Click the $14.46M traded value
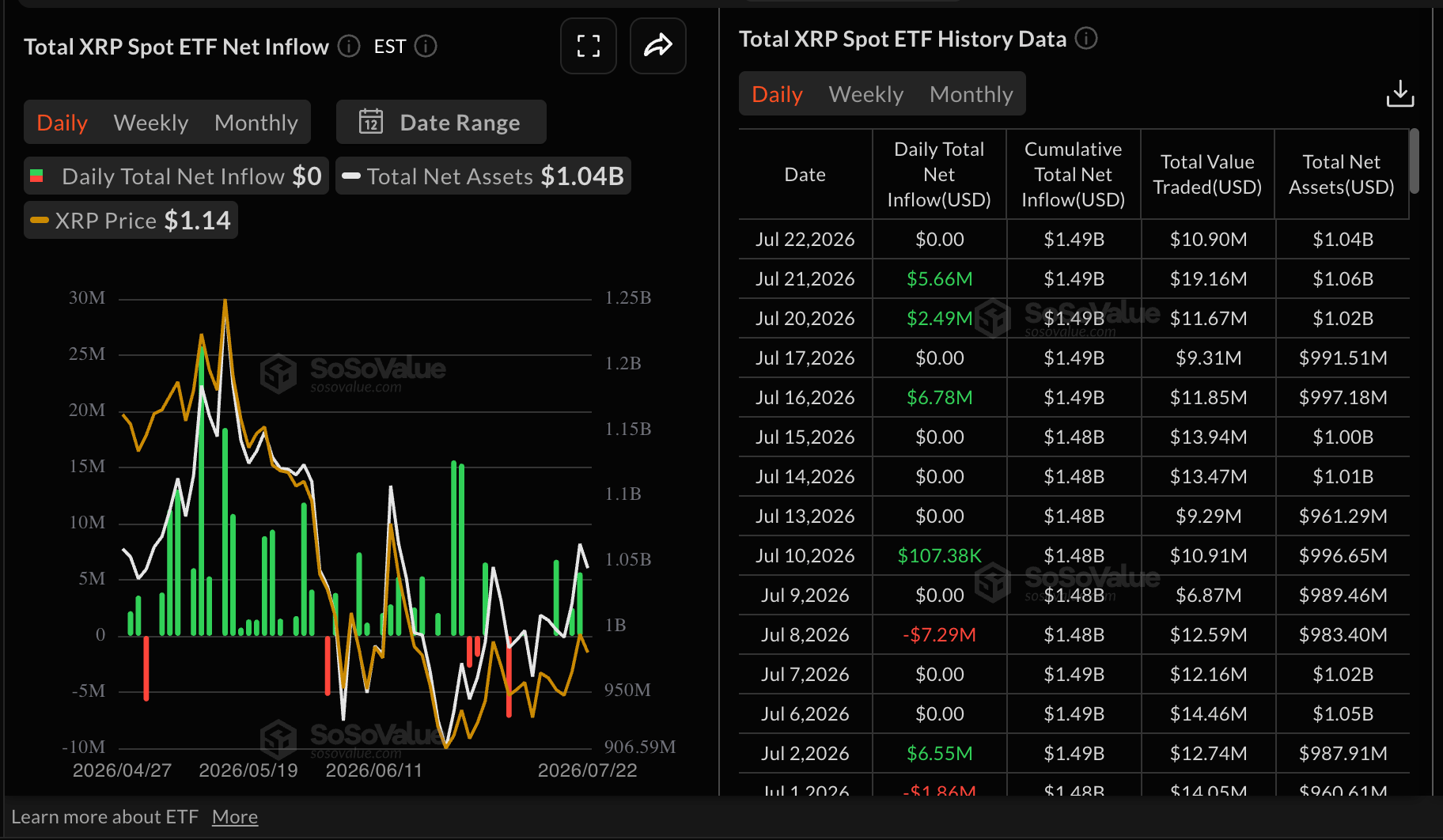1443x840 pixels. 1209,713
